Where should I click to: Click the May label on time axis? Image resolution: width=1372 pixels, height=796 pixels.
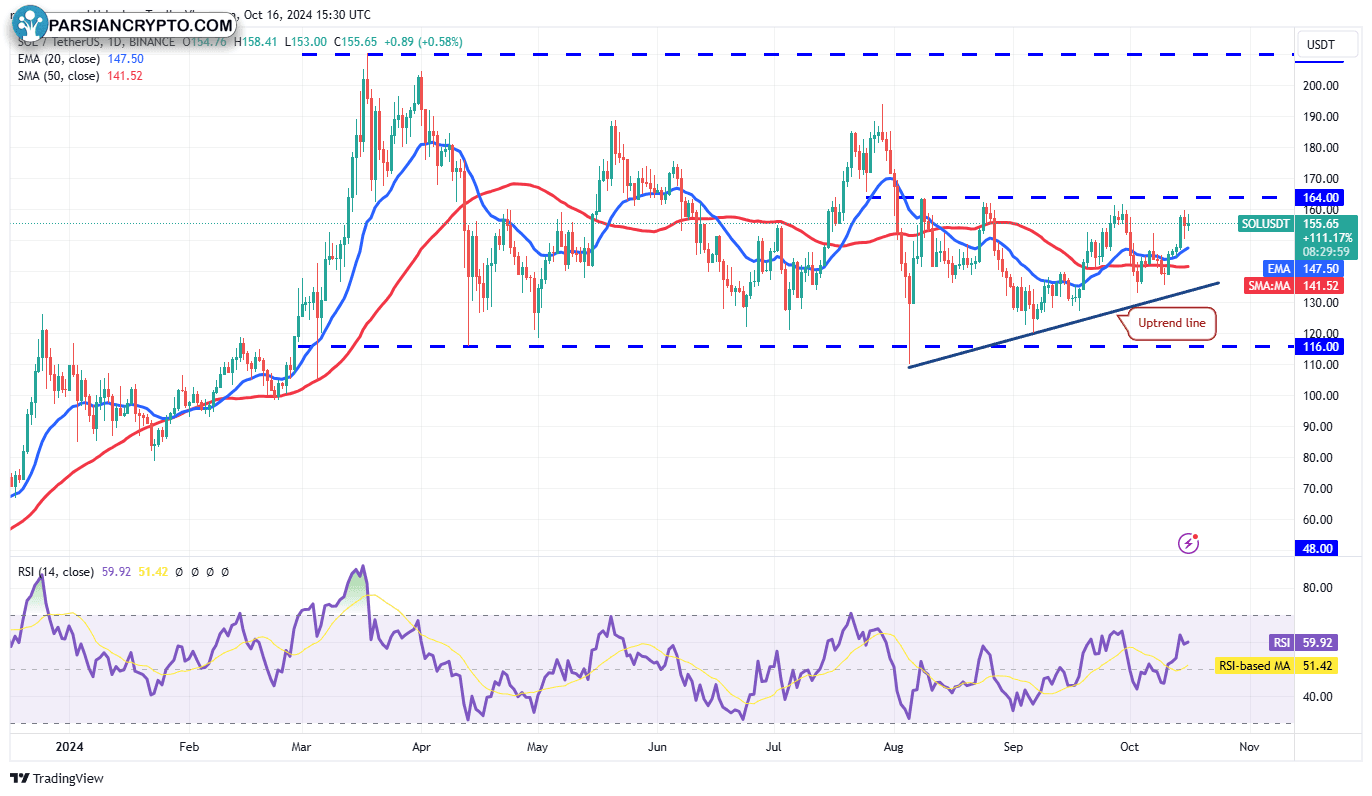(x=537, y=746)
